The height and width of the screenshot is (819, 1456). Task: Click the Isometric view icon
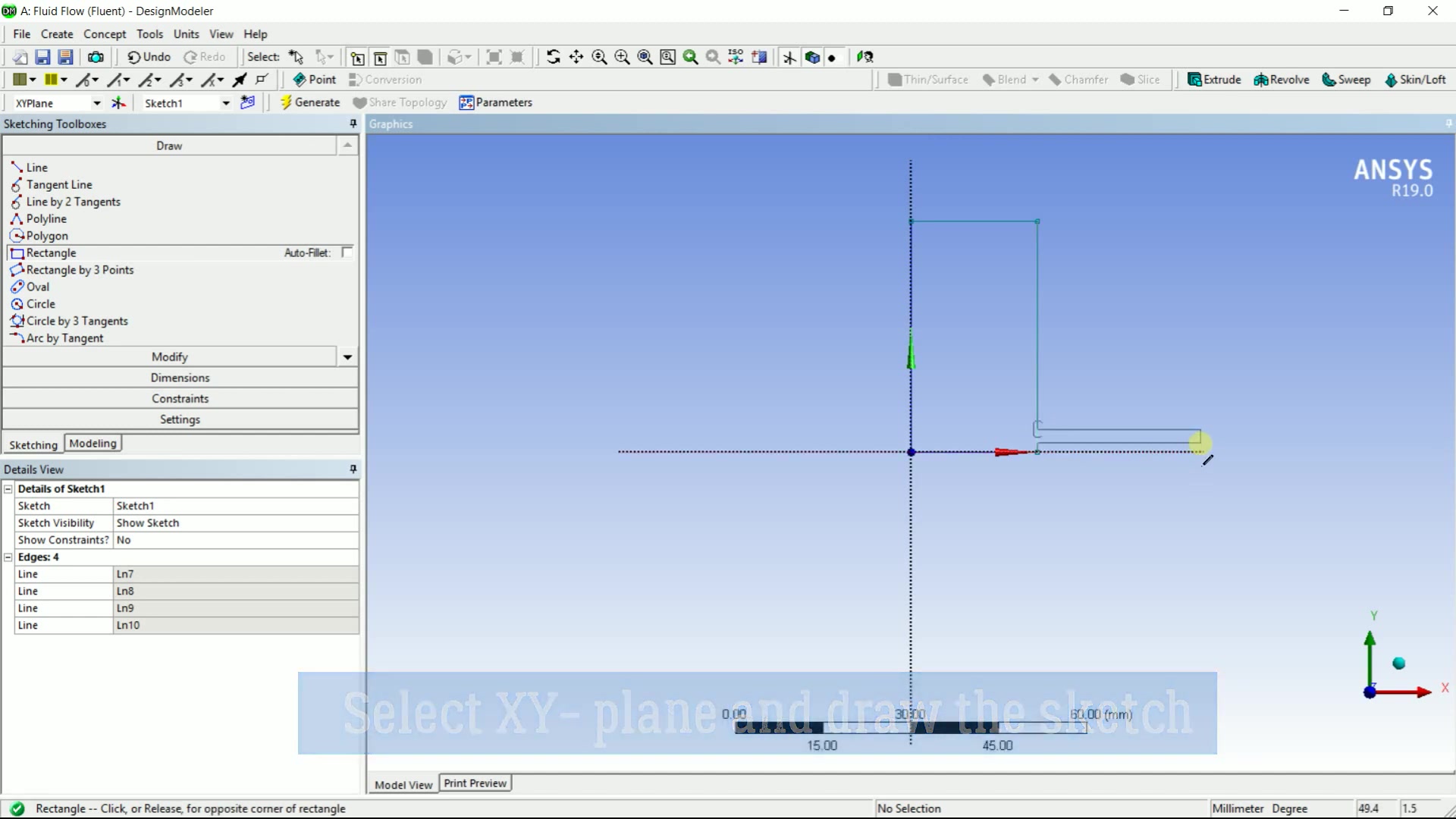coord(736,57)
